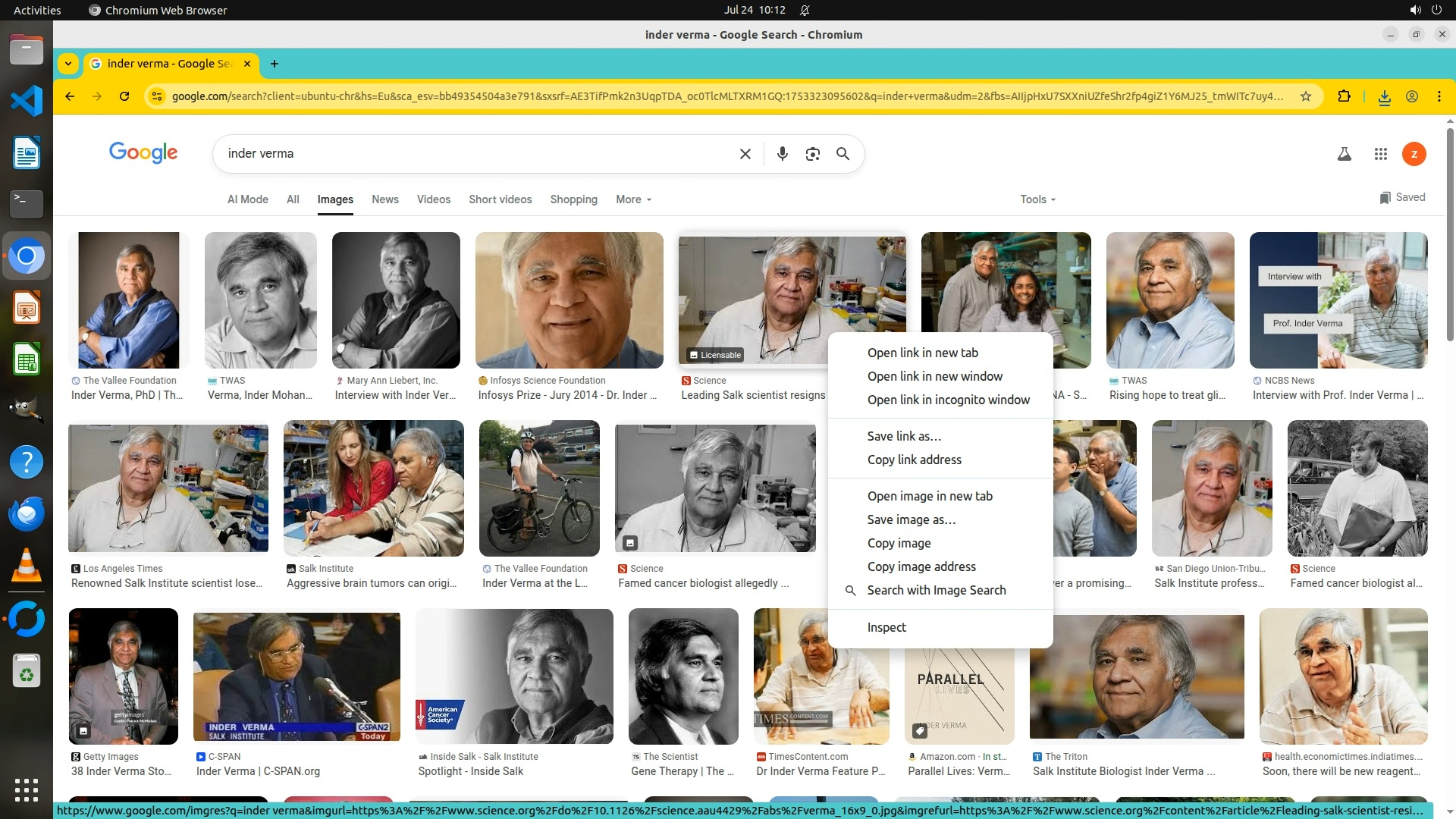Image resolution: width=1456 pixels, height=819 pixels.
Task: Switch to the News tab
Action: [384, 199]
